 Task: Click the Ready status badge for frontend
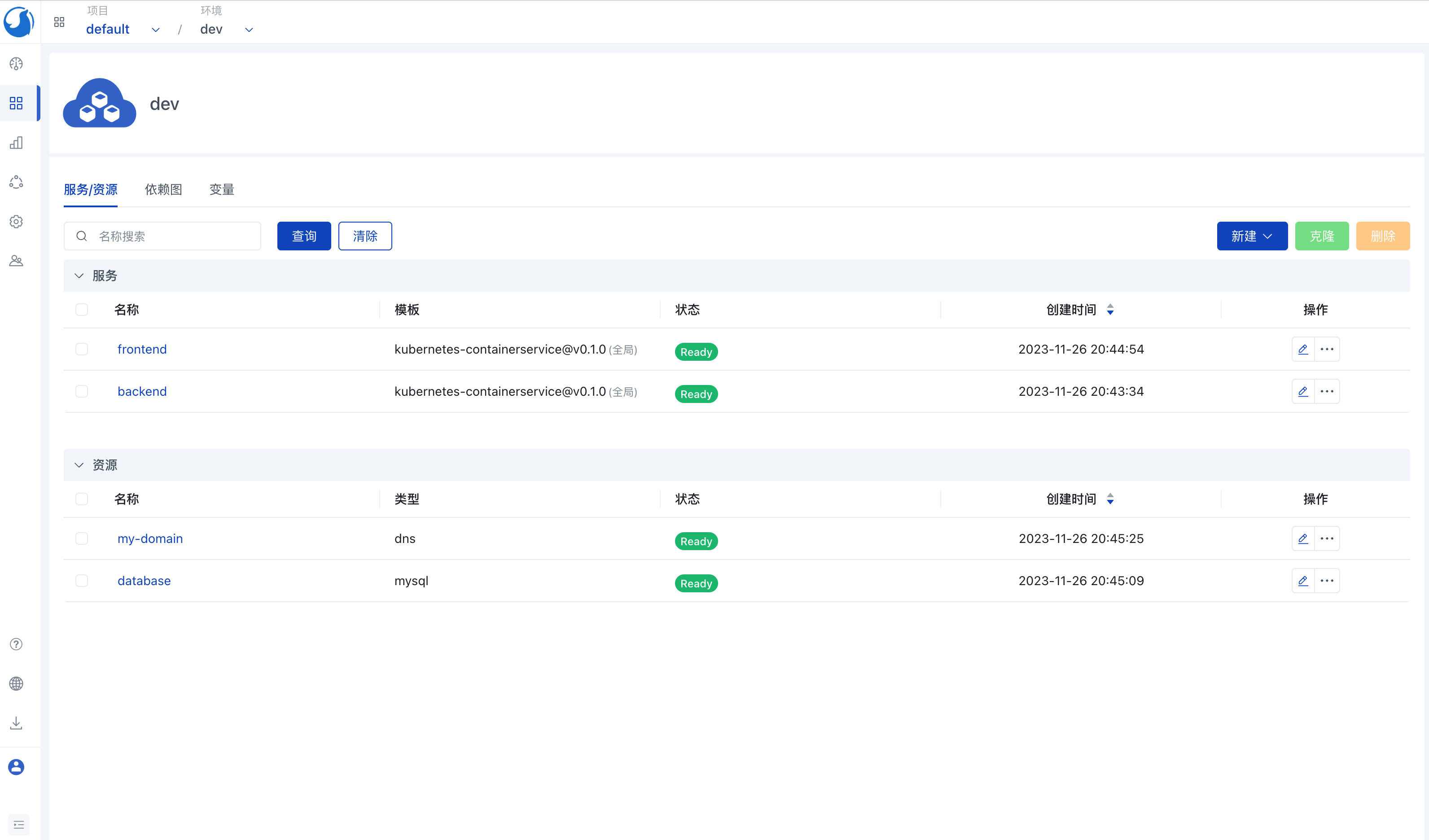(697, 352)
